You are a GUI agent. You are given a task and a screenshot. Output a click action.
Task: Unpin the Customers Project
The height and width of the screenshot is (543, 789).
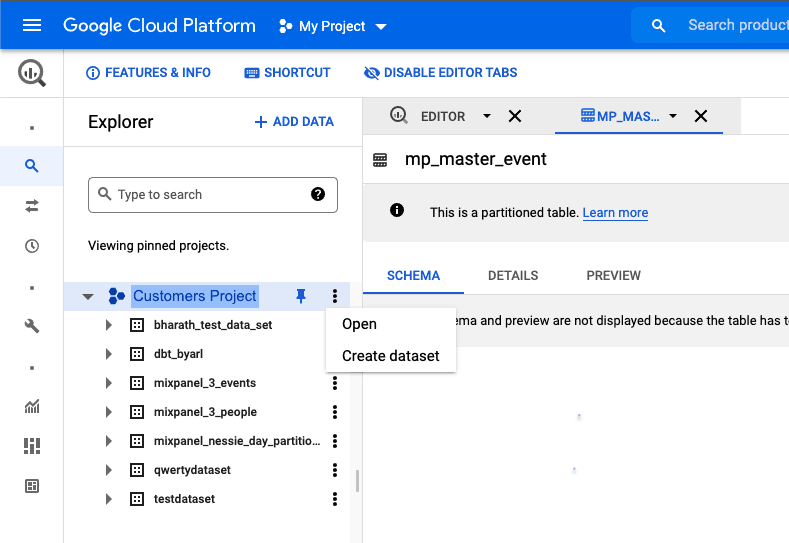tap(301, 296)
